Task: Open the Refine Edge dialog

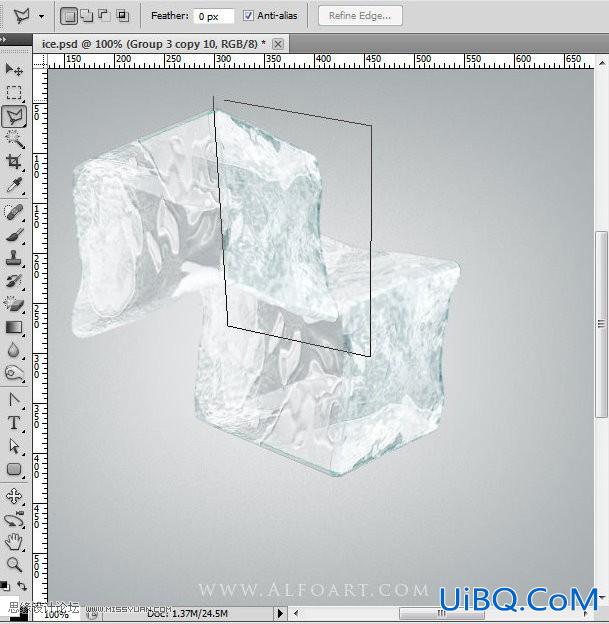Action: click(360, 16)
